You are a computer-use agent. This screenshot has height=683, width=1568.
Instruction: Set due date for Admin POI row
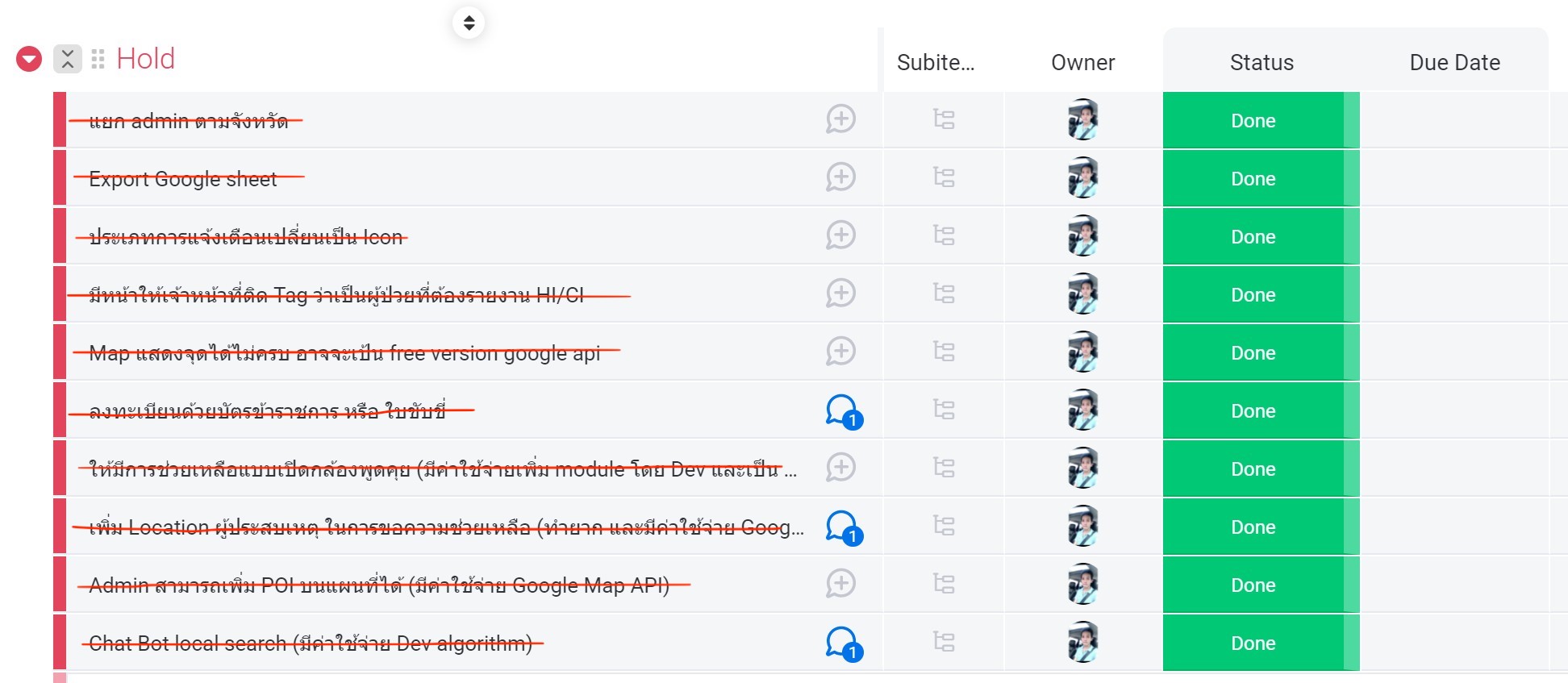pos(1454,585)
